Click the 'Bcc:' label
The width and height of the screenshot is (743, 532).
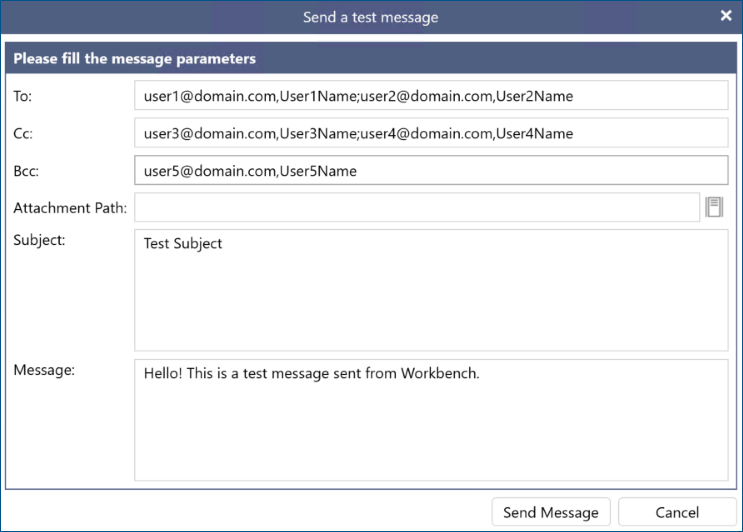[x=26, y=171]
